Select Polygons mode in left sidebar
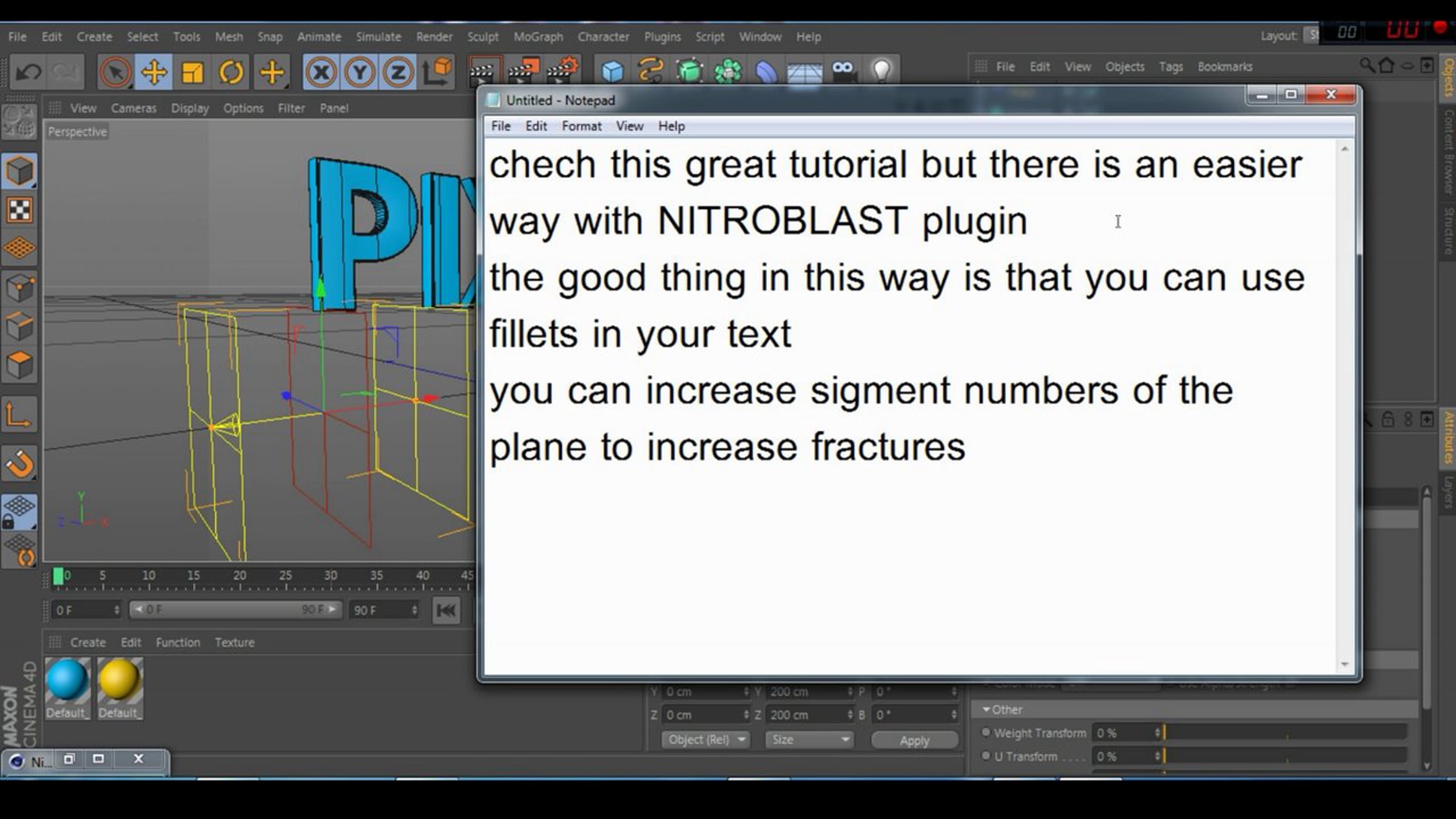 tap(19, 365)
